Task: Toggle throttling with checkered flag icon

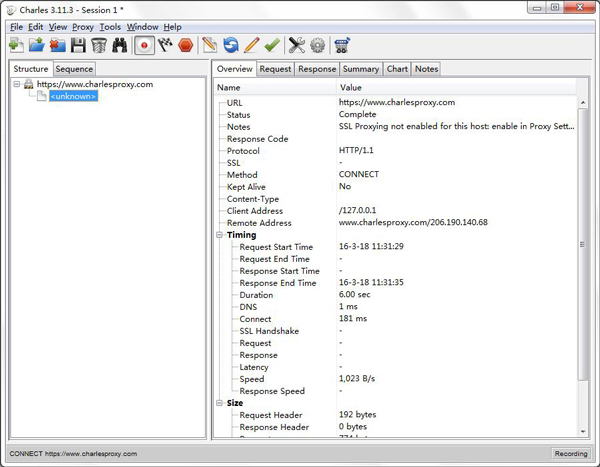Action: (x=165, y=45)
